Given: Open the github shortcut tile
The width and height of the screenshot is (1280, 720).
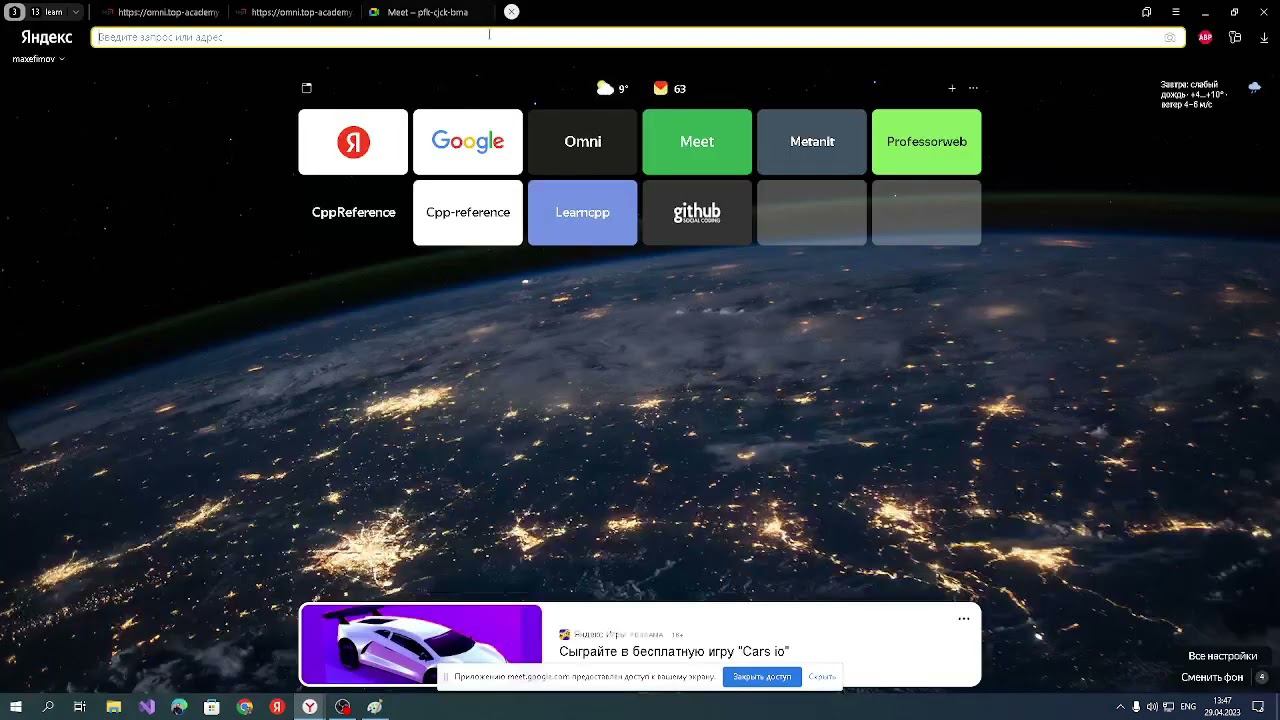Looking at the screenshot, I should [697, 212].
